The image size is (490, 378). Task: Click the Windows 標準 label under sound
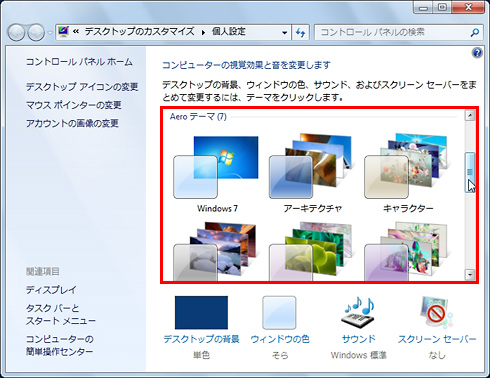tap(359, 355)
